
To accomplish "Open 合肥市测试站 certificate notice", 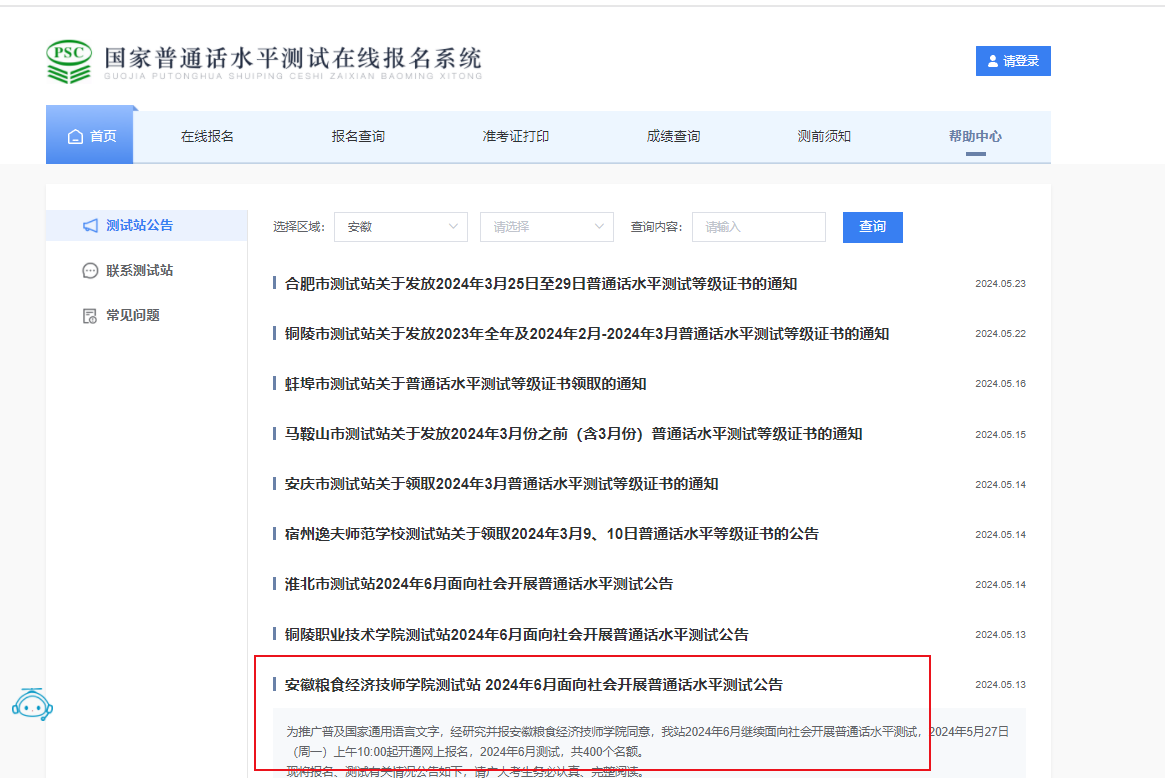I will click(x=541, y=284).
